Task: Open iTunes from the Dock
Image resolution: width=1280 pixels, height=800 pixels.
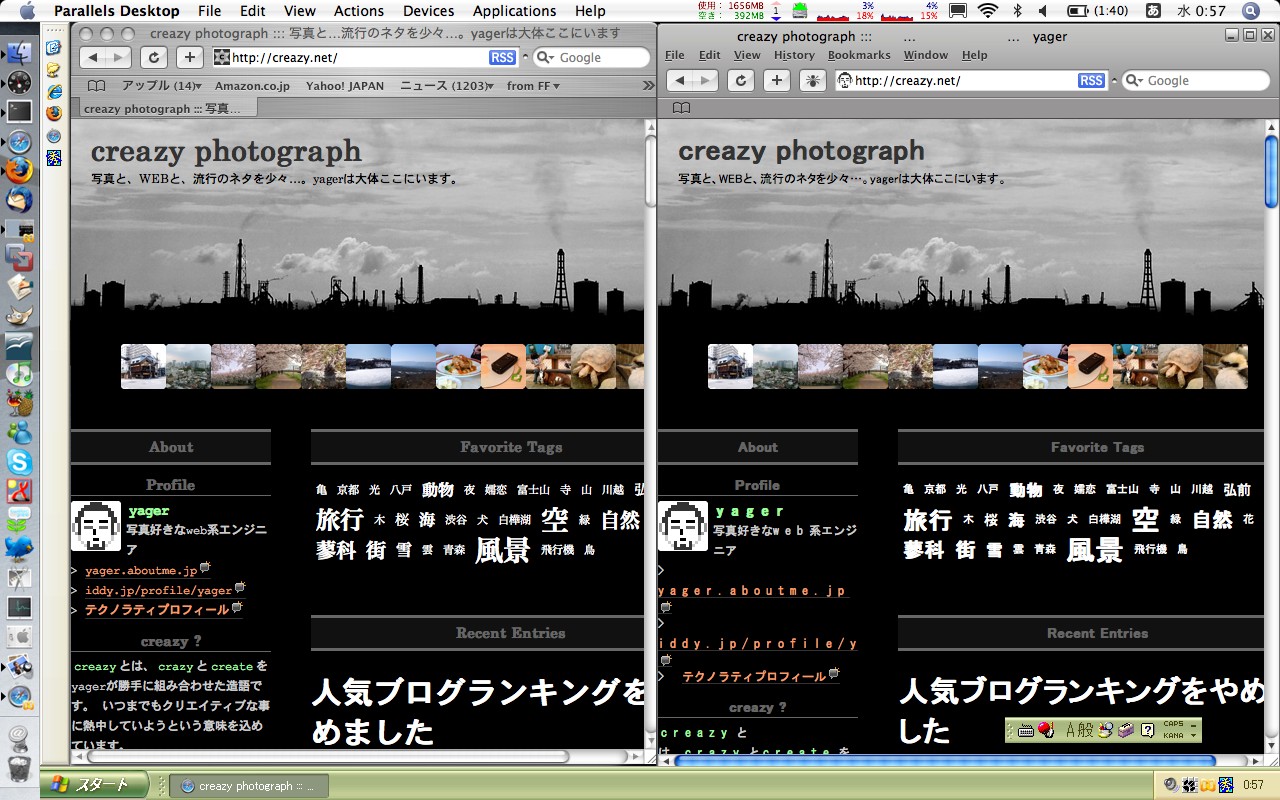Action: click(19, 374)
